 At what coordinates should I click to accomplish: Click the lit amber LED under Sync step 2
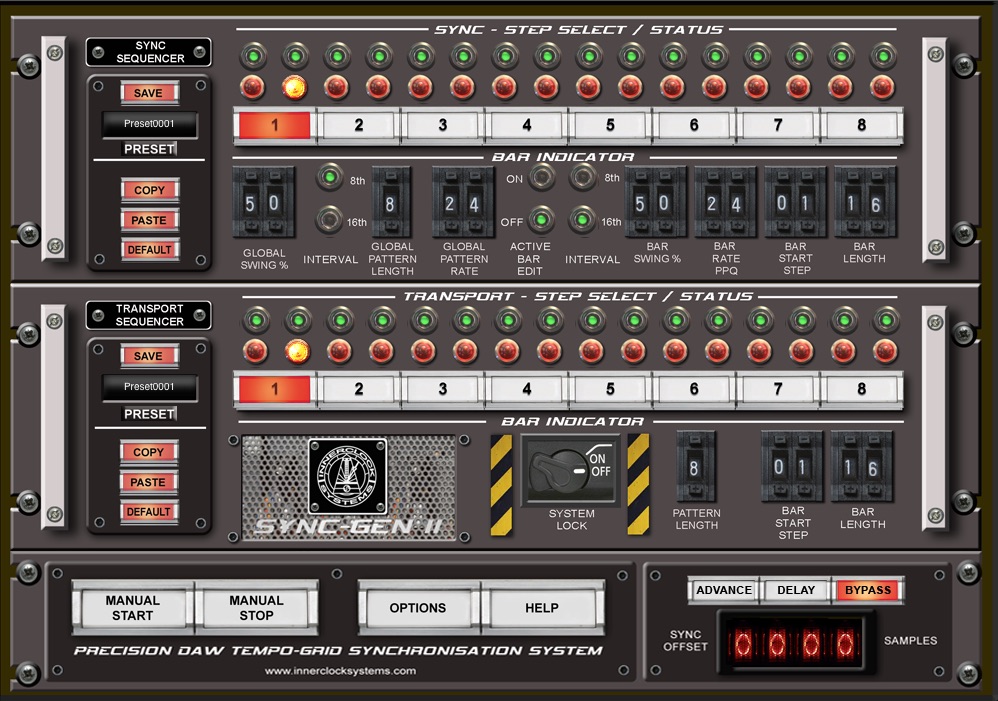click(295, 86)
